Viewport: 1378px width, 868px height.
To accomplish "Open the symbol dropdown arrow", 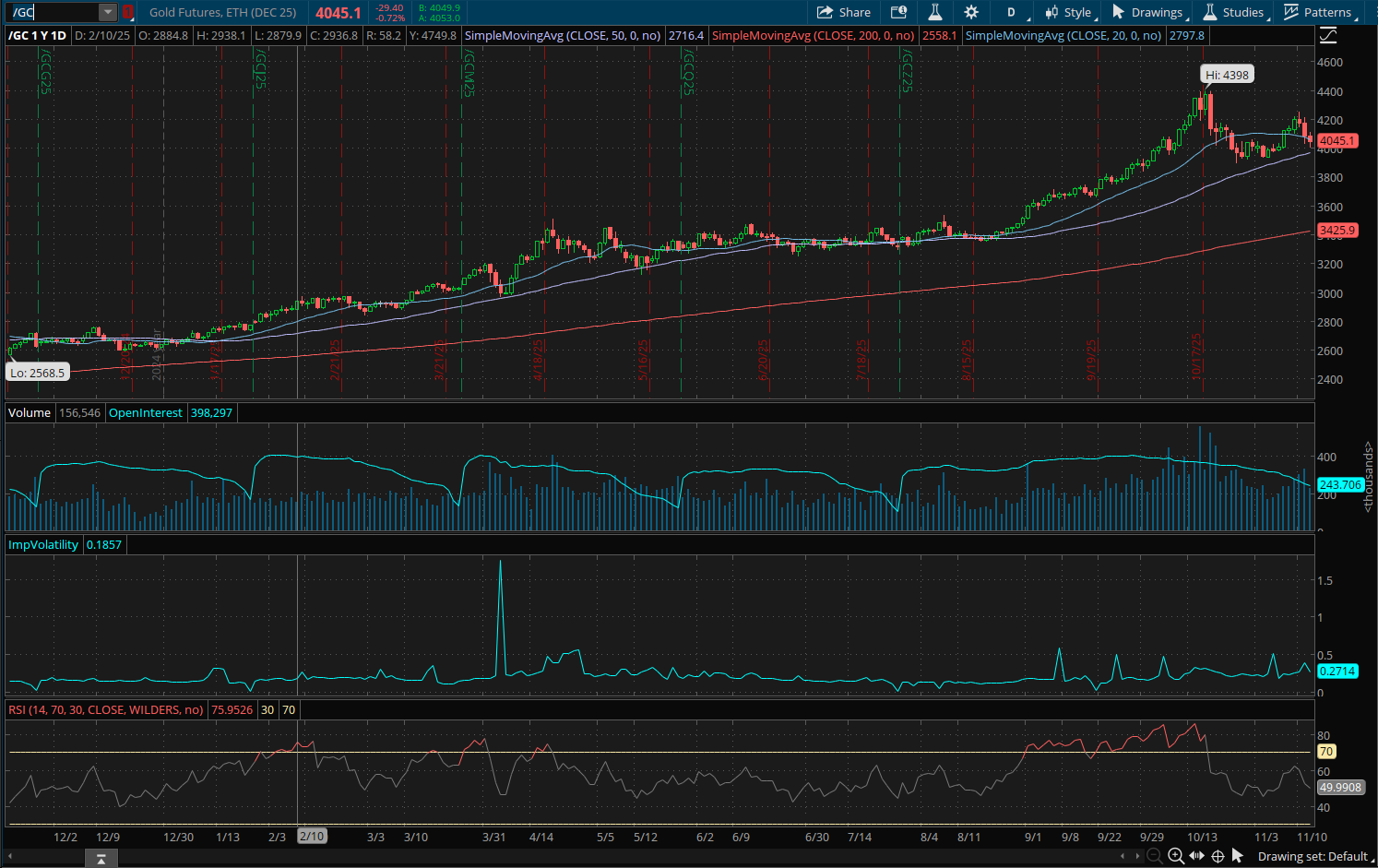I will [x=108, y=12].
